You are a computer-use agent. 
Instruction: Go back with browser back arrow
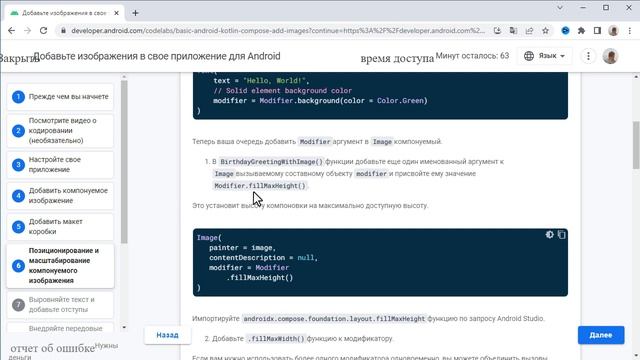[x=11, y=31]
